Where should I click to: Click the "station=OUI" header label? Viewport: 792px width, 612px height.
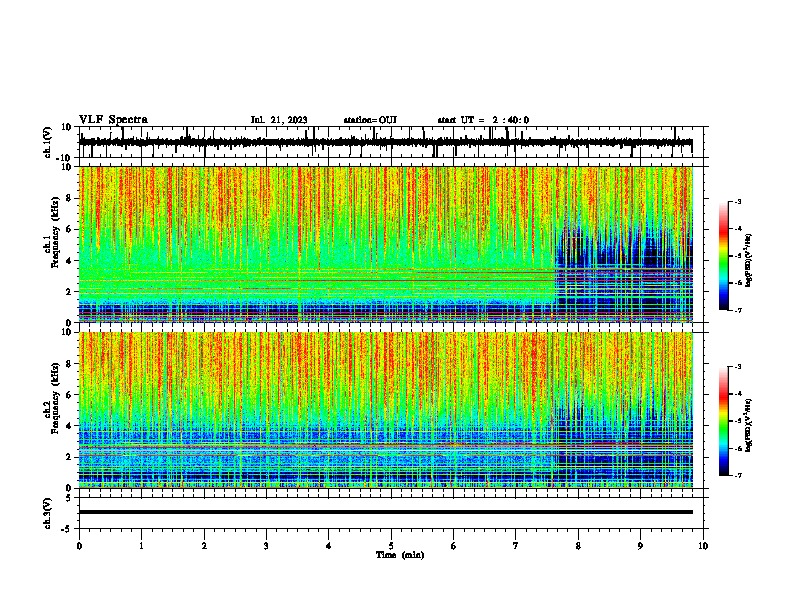pos(370,120)
